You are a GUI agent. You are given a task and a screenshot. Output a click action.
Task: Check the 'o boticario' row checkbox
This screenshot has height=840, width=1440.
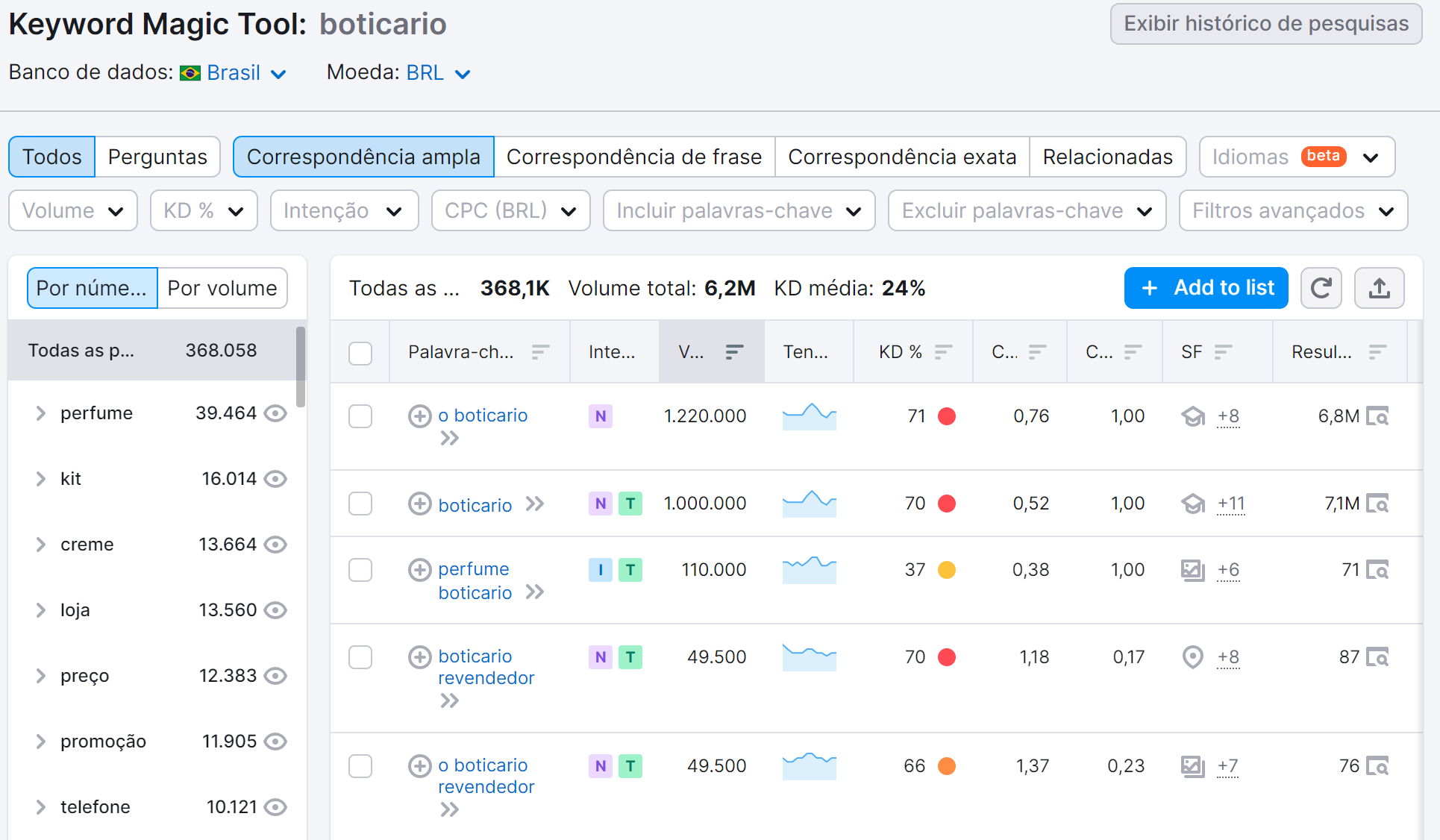(x=360, y=416)
